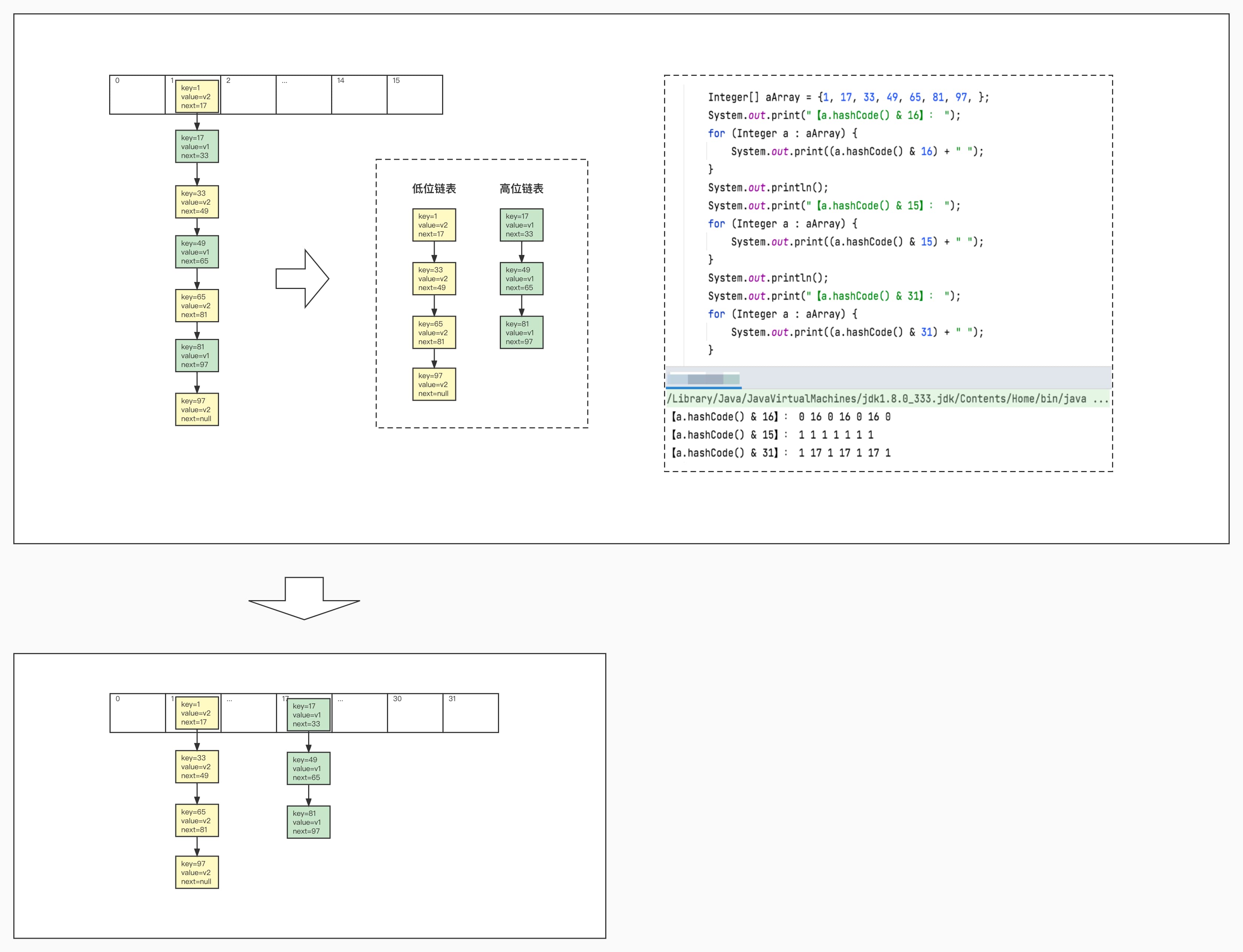Select key=65 node under 低位链表

pos(434,333)
